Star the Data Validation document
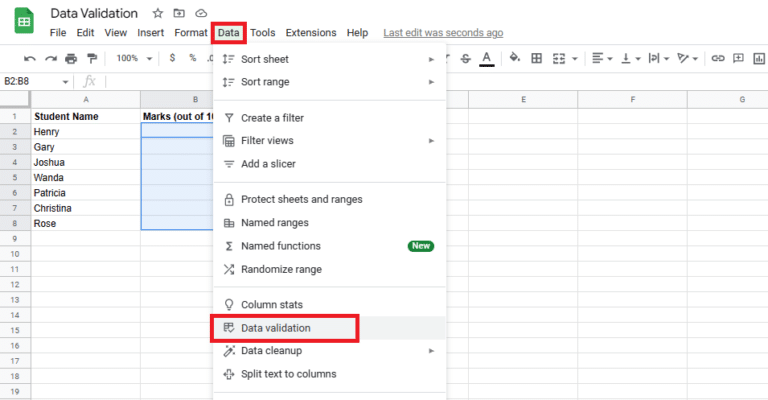 [x=158, y=13]
